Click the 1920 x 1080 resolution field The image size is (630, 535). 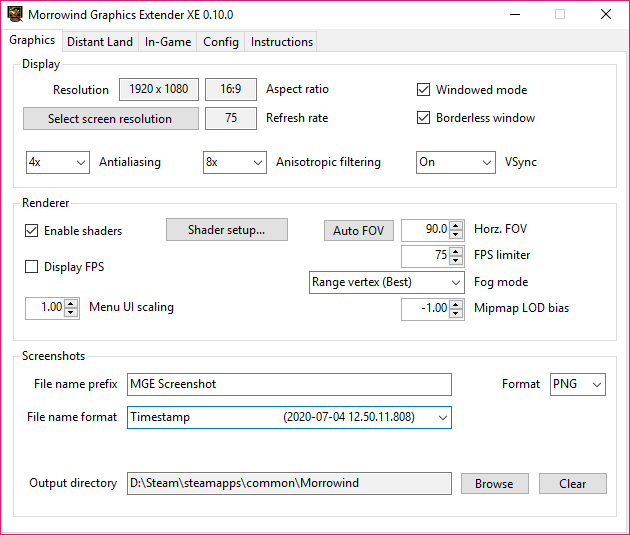[x=159, y=89]
